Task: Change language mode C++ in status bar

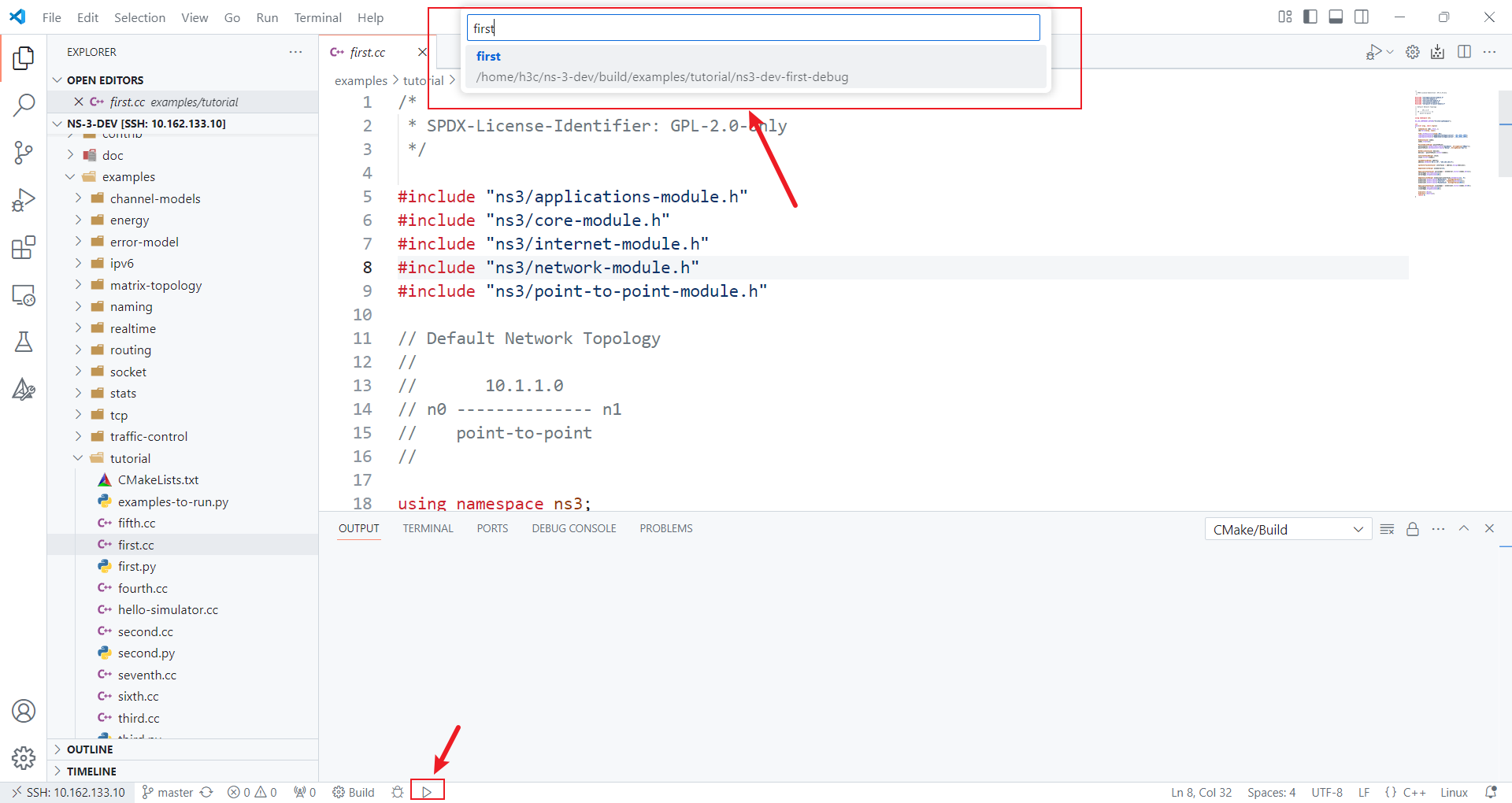Action: (x=1414, y=792)
